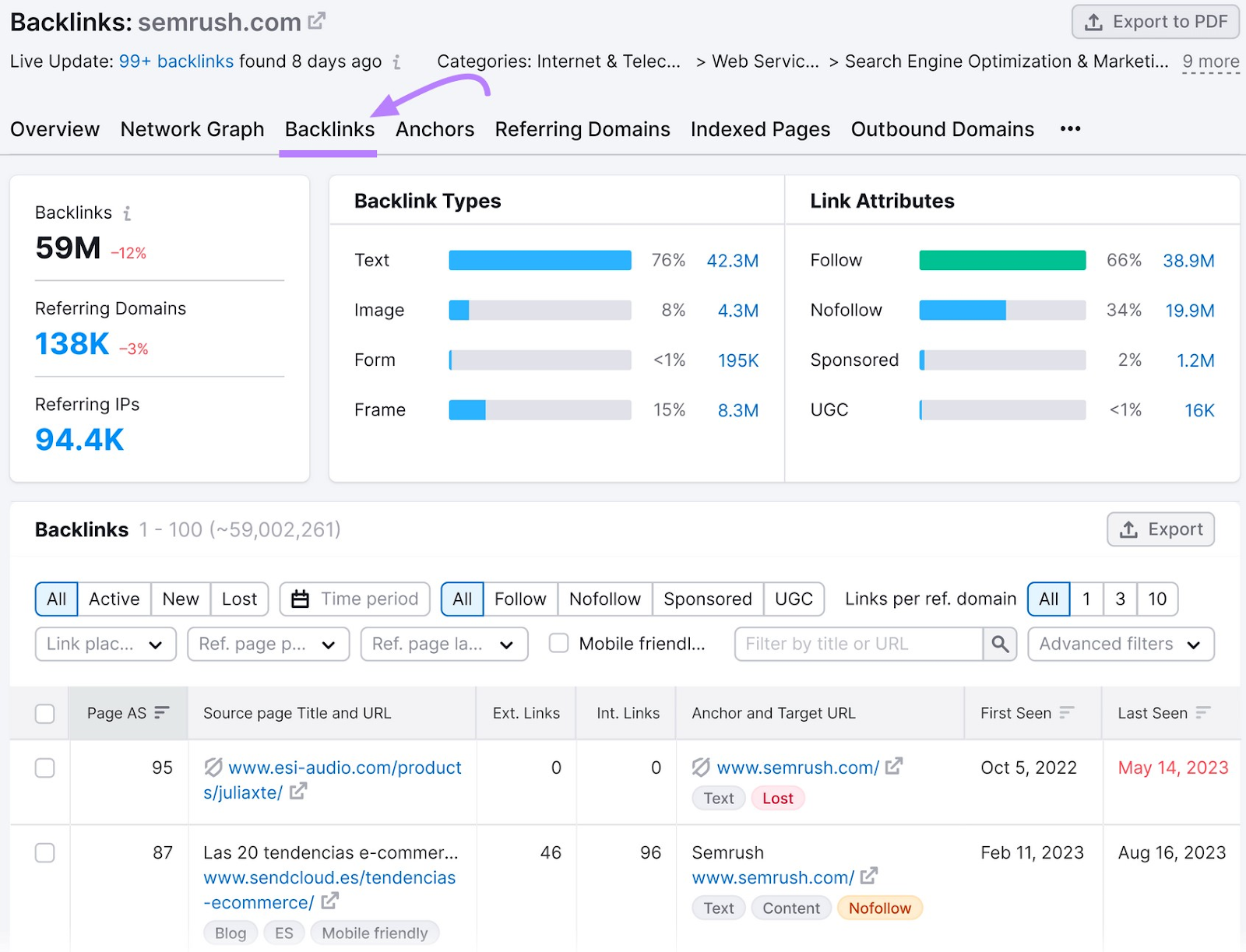Expand the 9 more categories link

point(1210,61)
